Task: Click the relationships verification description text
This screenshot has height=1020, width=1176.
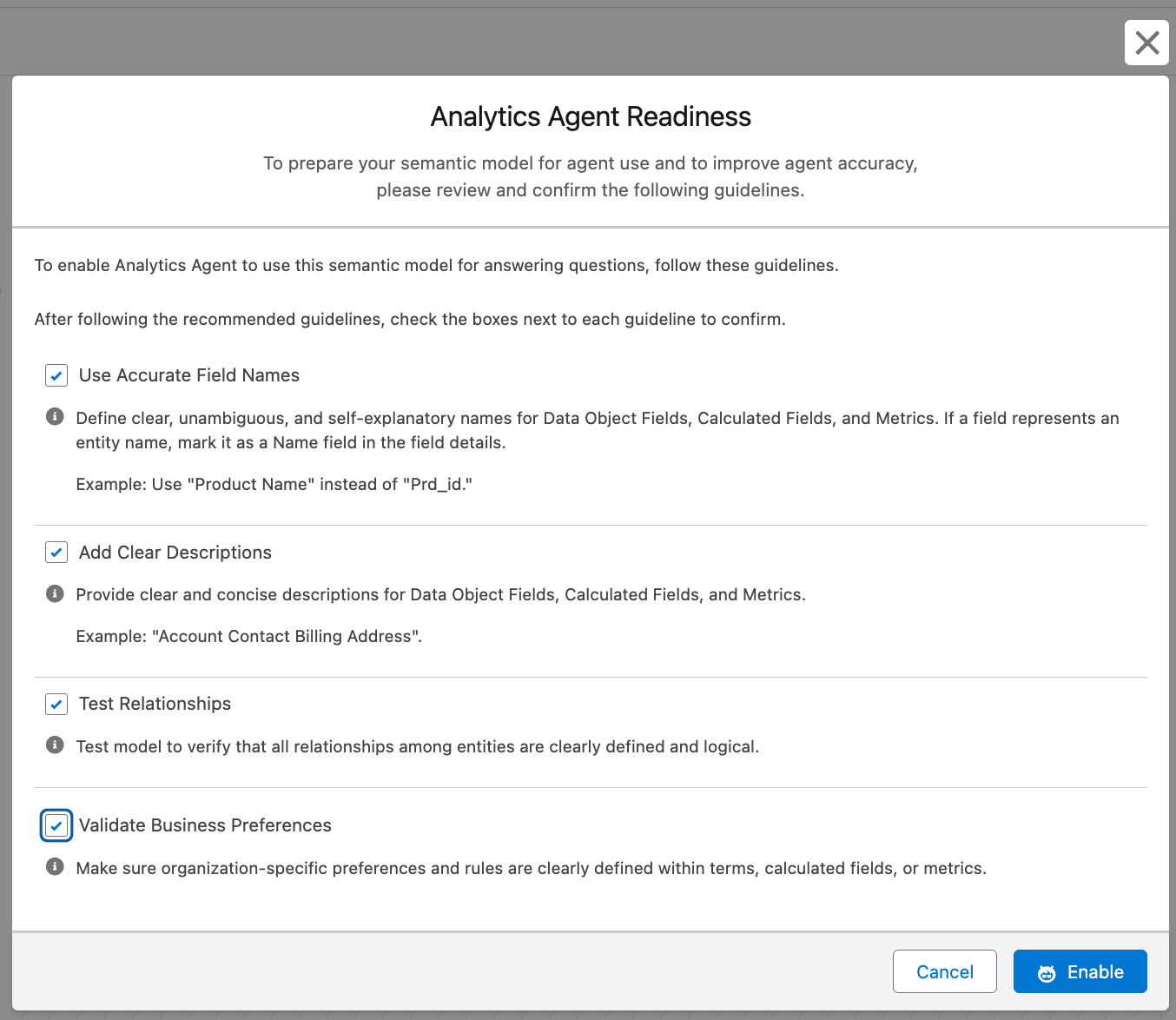Action: click(x=417, y=747)
